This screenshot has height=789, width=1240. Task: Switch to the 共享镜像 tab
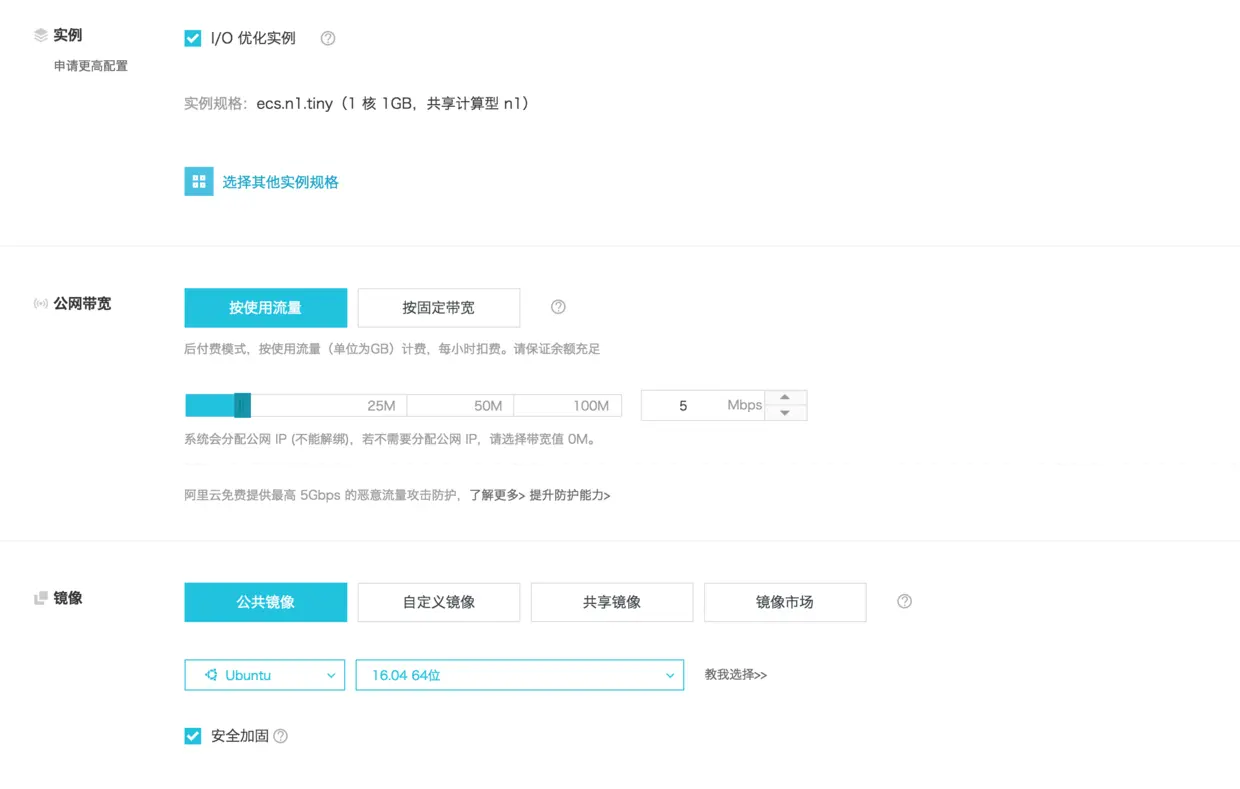click(x=611, y=601)
